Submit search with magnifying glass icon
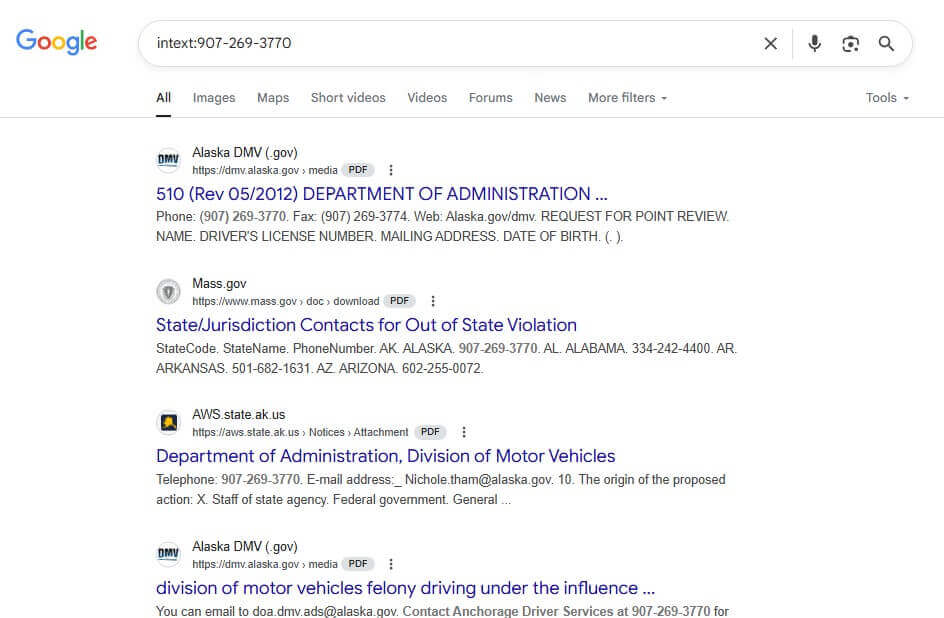Viewport: 944px width, 618px height. (886, 43)
